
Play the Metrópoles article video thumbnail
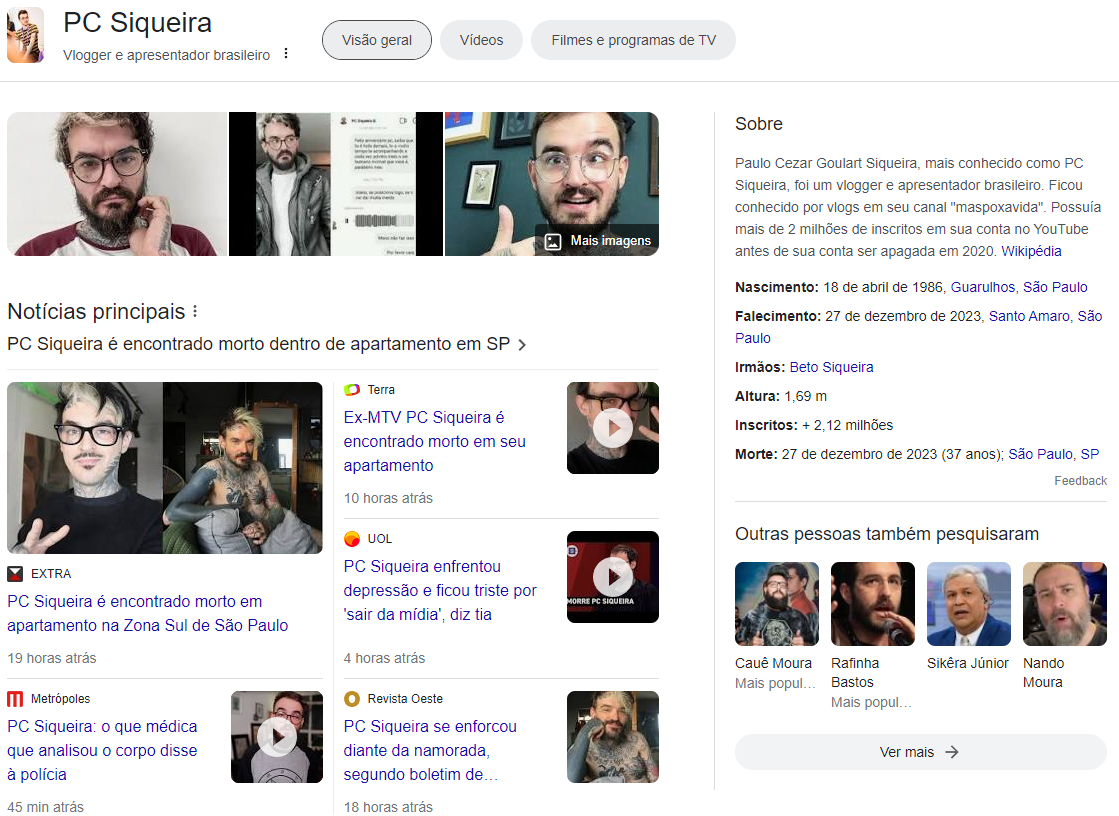[x=277, y=737]
